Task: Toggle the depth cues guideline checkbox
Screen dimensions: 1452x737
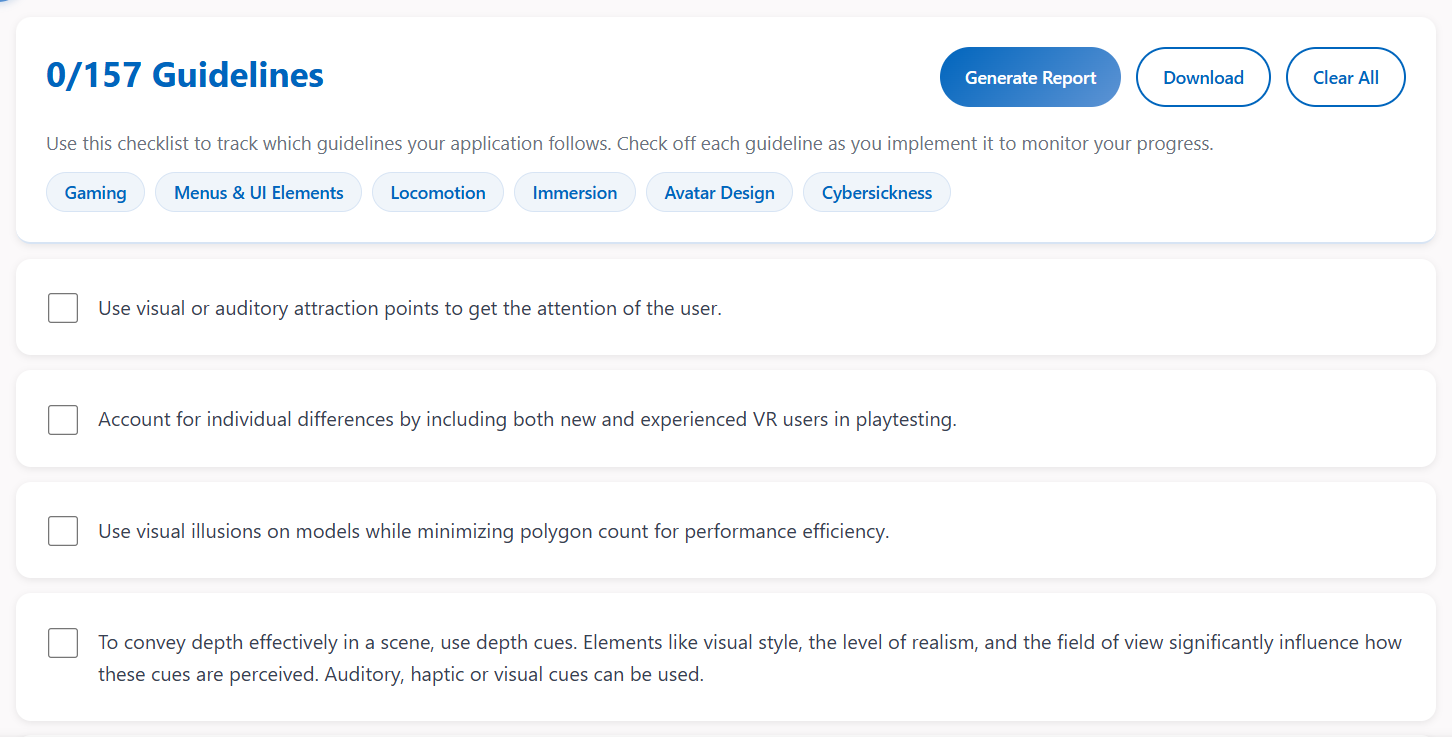Action: coord(63,643)
